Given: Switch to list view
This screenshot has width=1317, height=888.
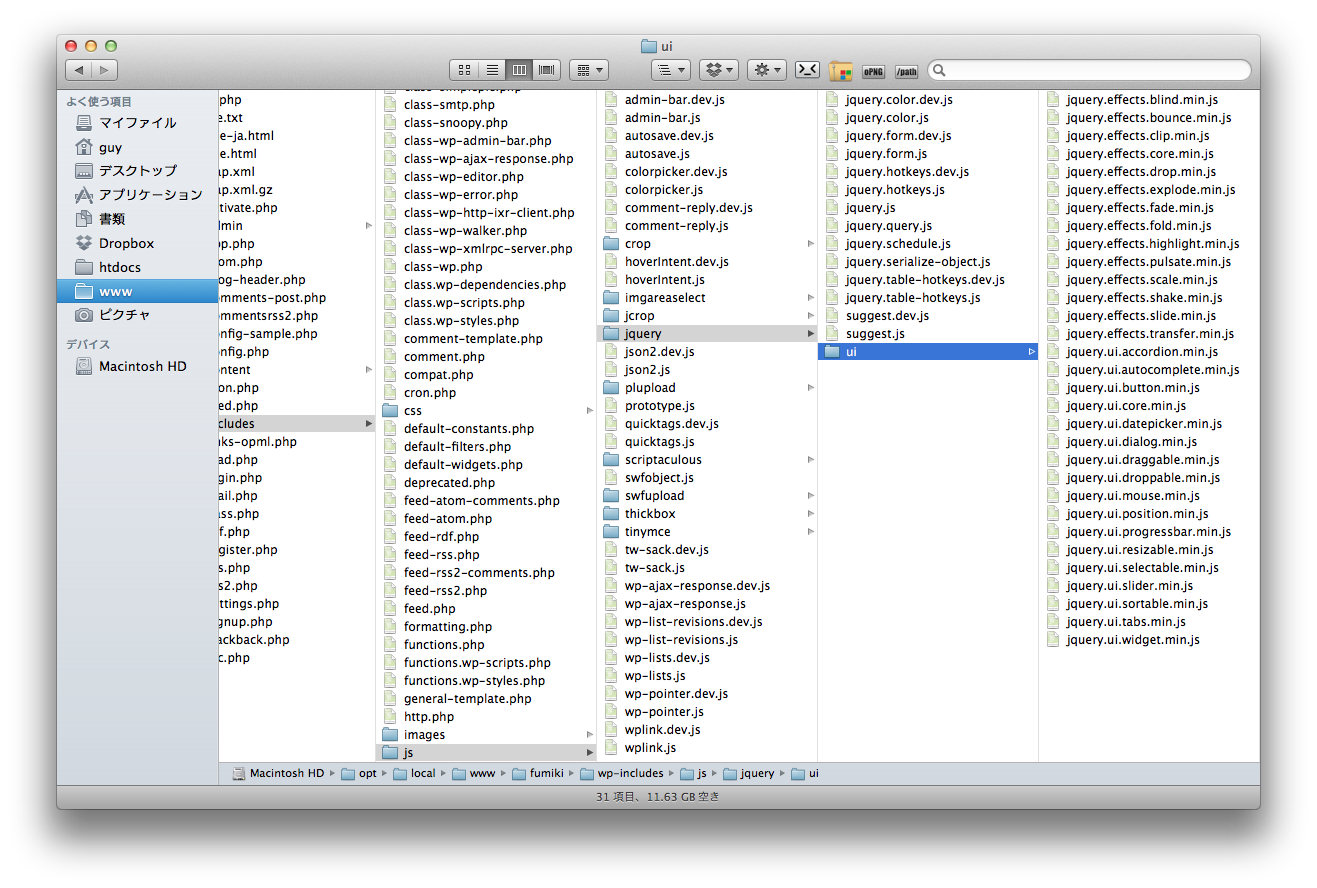Looking at the screenshot, I should click(491, 70).
